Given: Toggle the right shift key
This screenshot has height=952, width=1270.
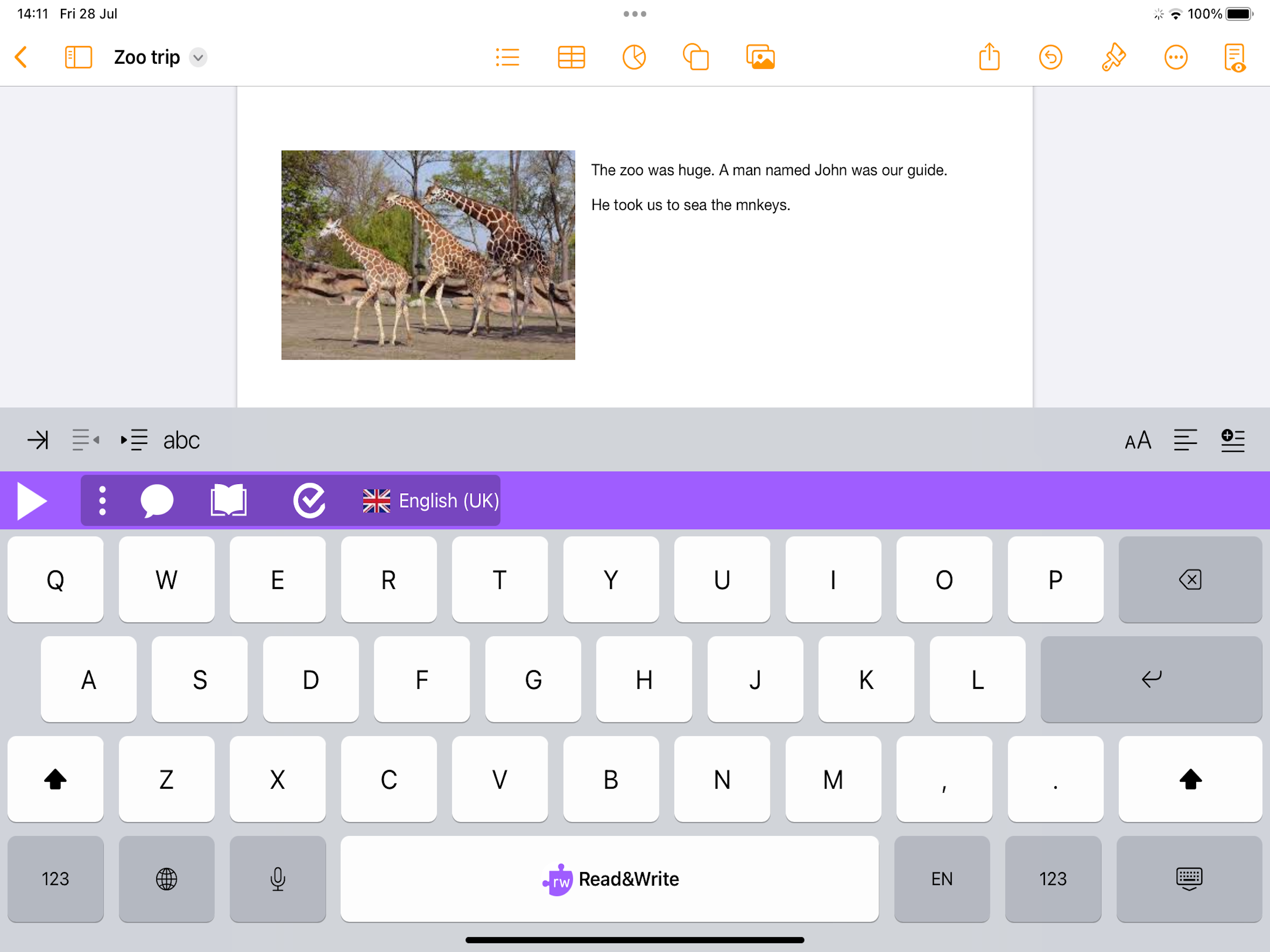Looking at the screenshot, I should (1190, 779).
